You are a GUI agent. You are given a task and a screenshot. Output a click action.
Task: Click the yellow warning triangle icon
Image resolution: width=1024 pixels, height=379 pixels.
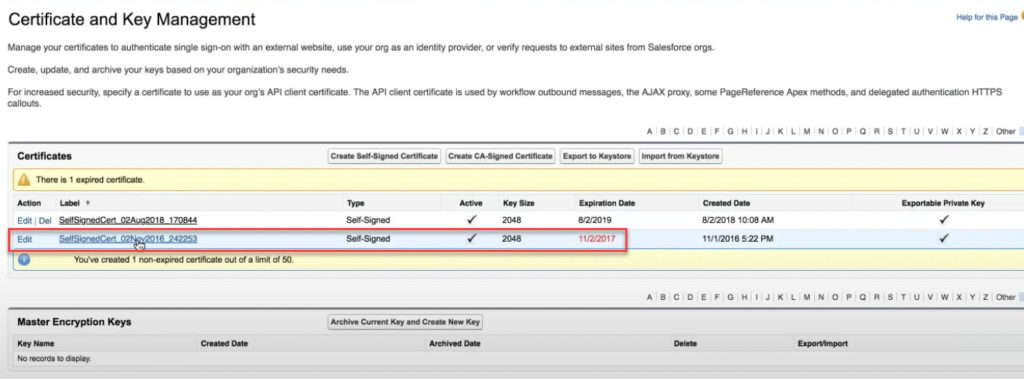tap(24, 179)
